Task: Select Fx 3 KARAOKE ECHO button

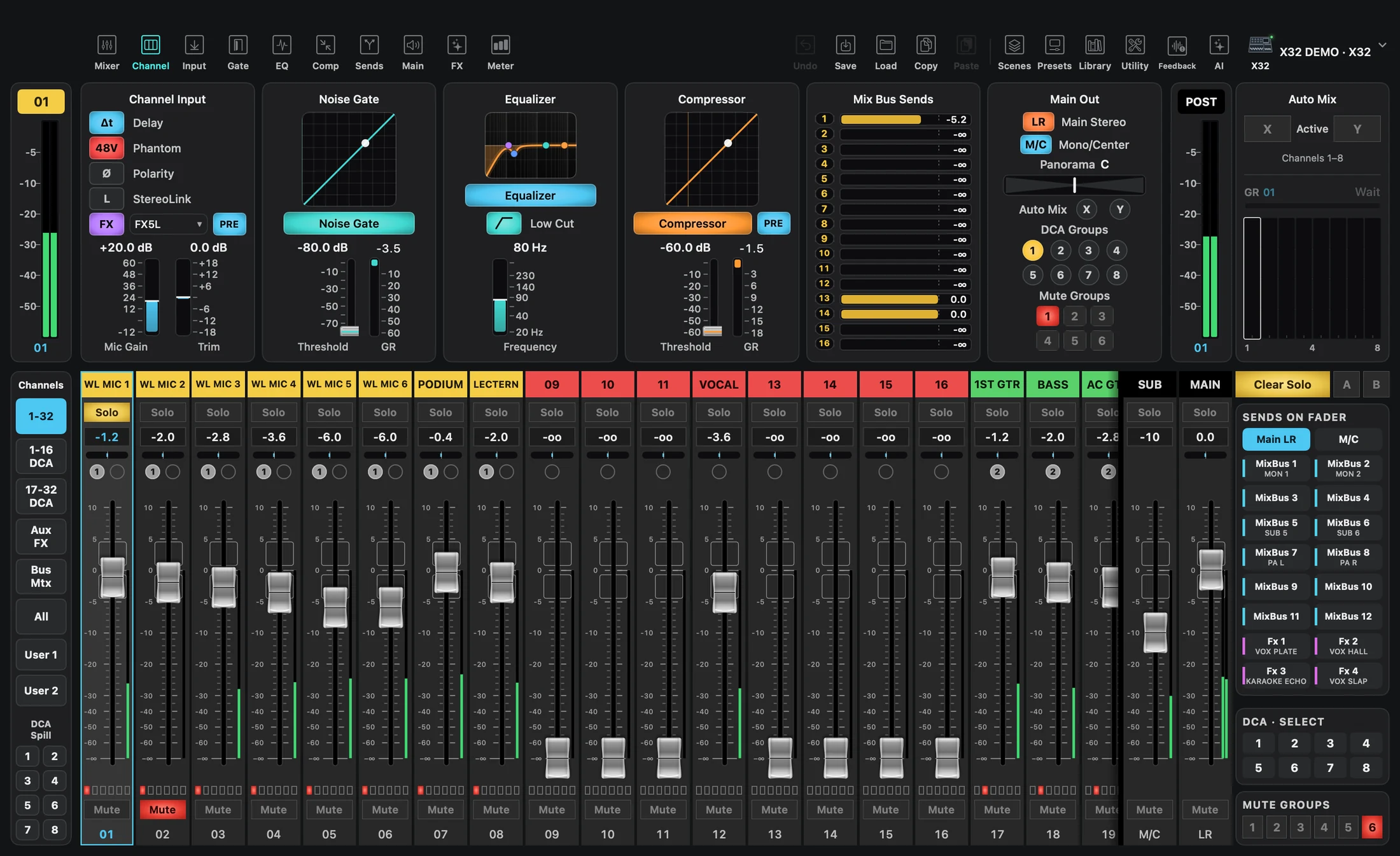Action: [1276, 675]
